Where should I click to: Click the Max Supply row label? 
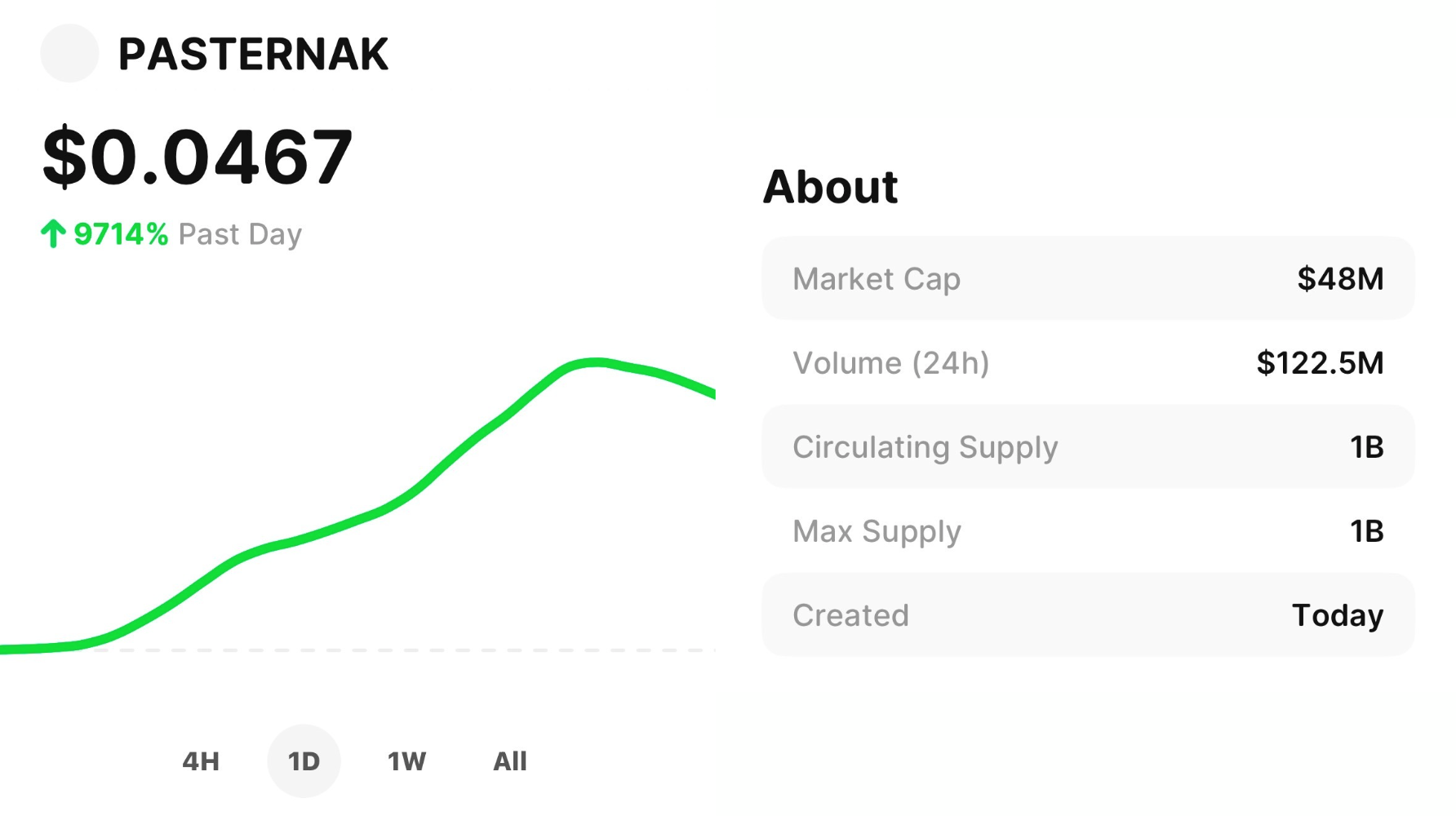point(877,531)
